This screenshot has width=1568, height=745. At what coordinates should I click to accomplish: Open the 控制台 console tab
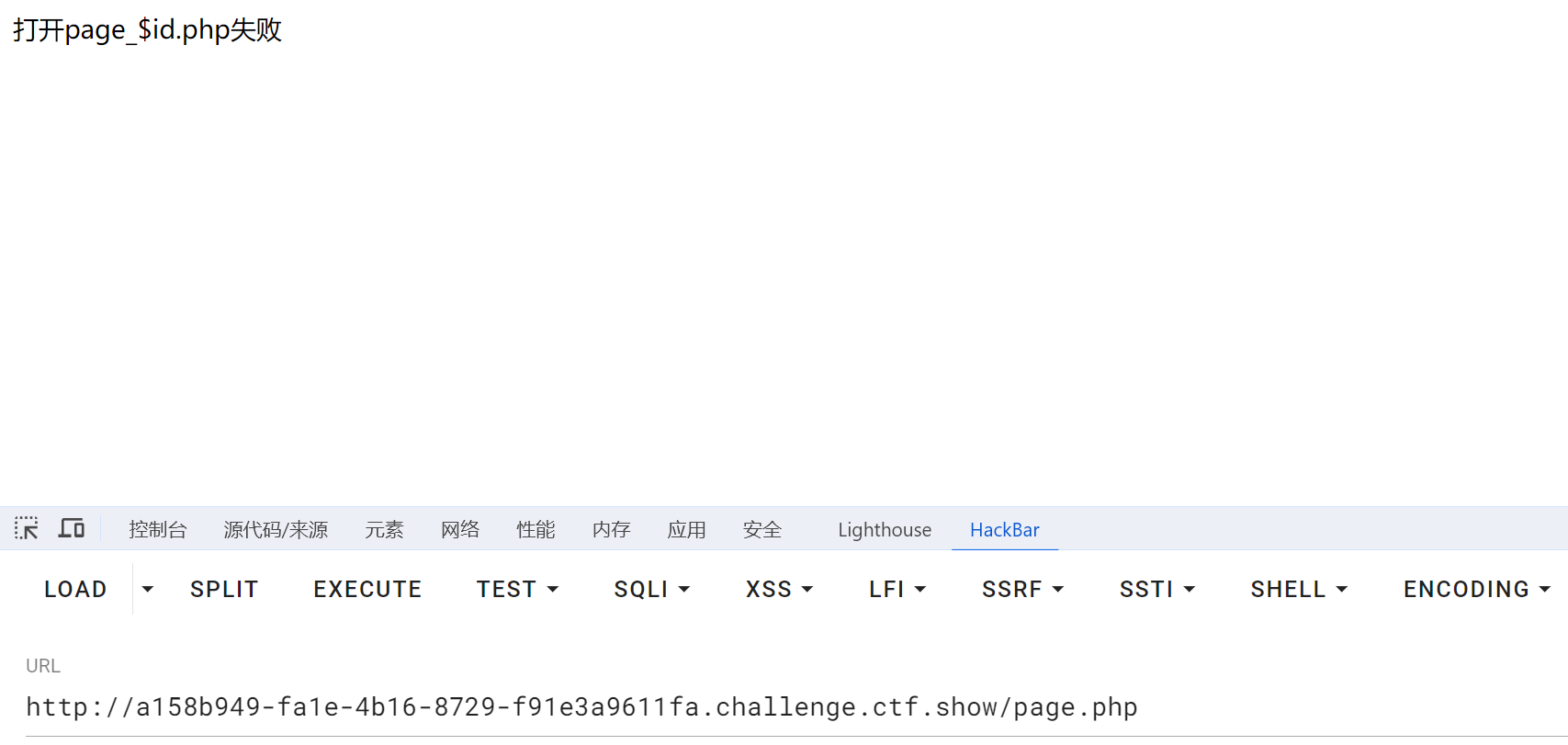tap(158, 530)
